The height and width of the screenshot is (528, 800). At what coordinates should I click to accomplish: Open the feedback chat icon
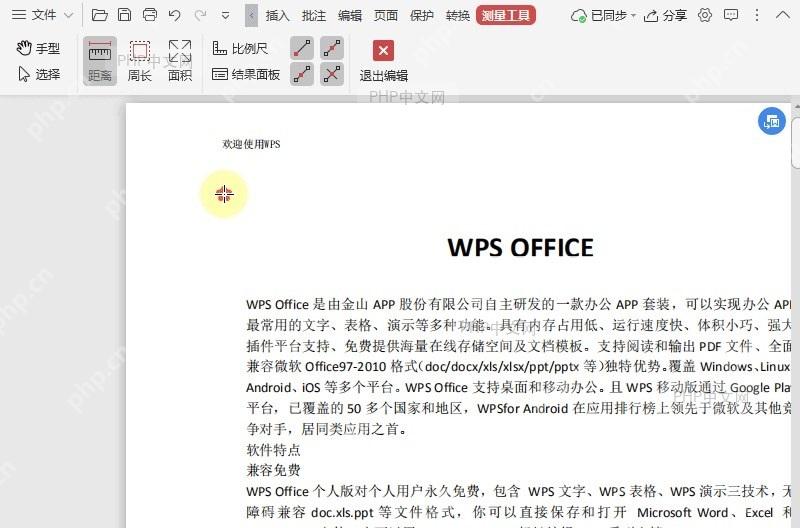tap(731, 15)
